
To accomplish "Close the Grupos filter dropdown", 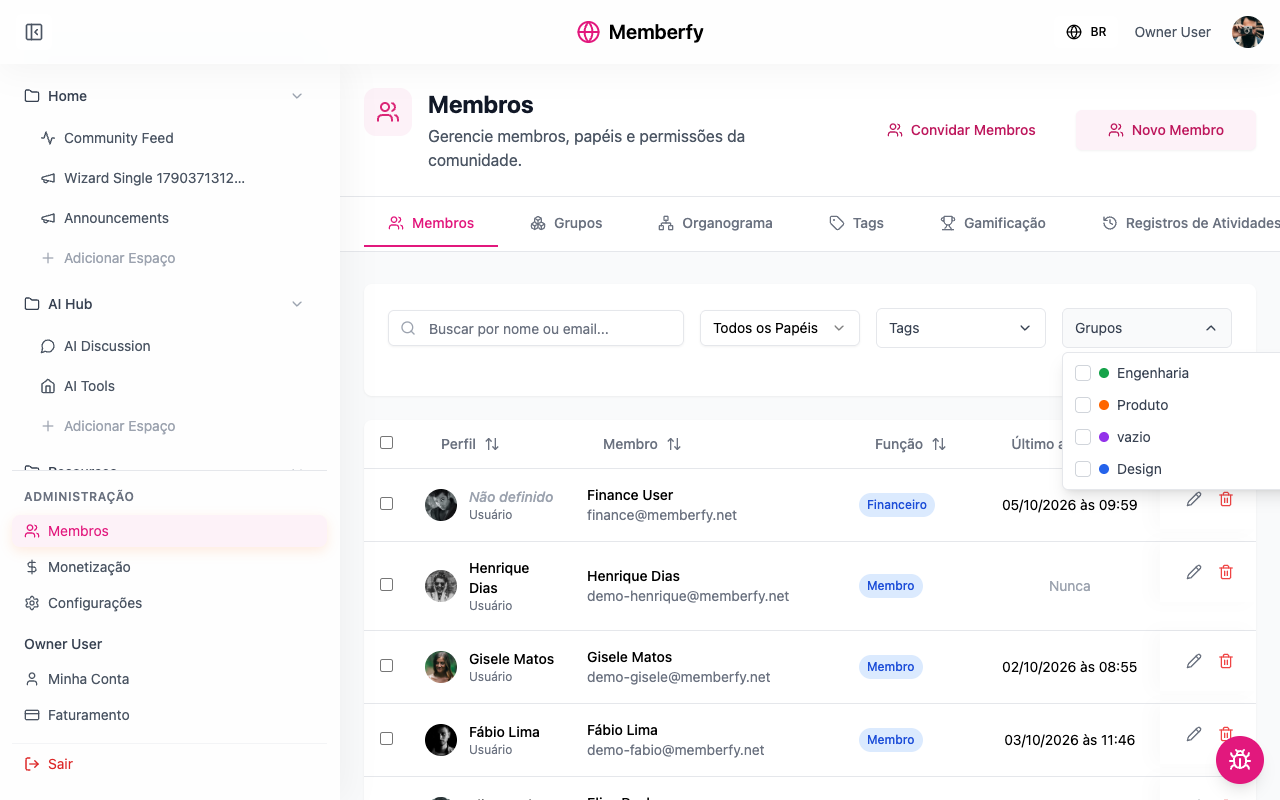I will point(1147,328).
